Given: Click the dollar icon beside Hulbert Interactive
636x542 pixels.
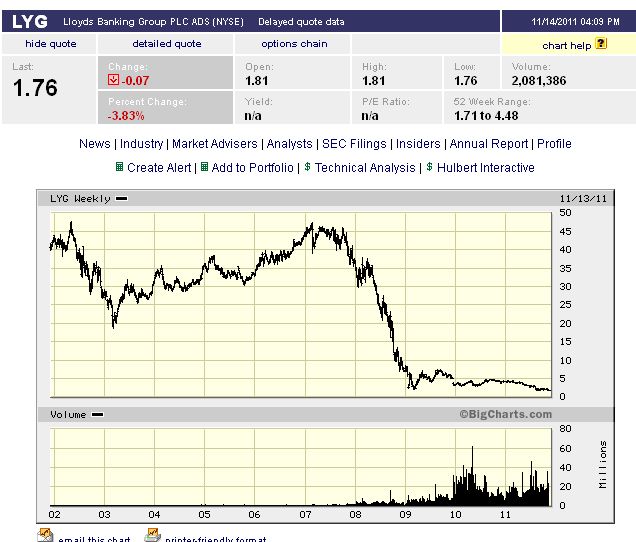Looking at the screenshot, I should pyautogui.click(x=428, y=167).
